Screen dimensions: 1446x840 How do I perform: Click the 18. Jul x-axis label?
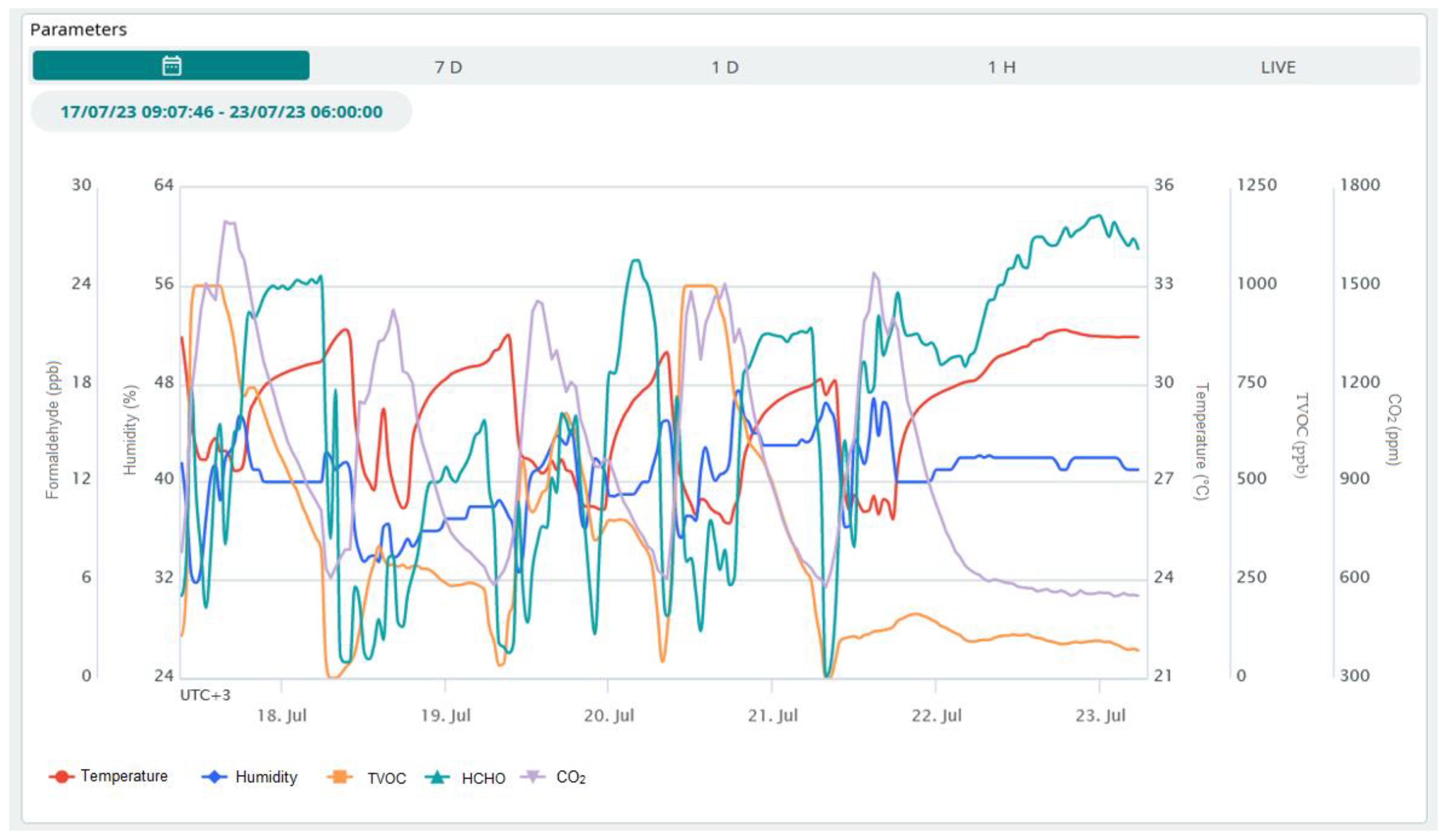coord(282,716)
